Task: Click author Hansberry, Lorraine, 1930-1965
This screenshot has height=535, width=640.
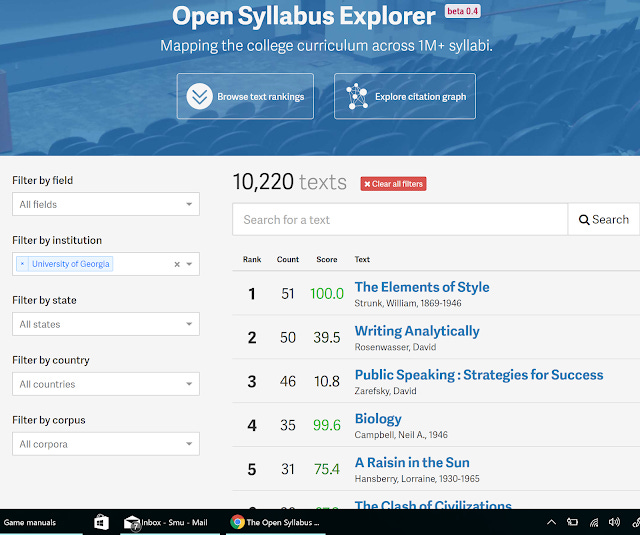Action: coord(417,479)
